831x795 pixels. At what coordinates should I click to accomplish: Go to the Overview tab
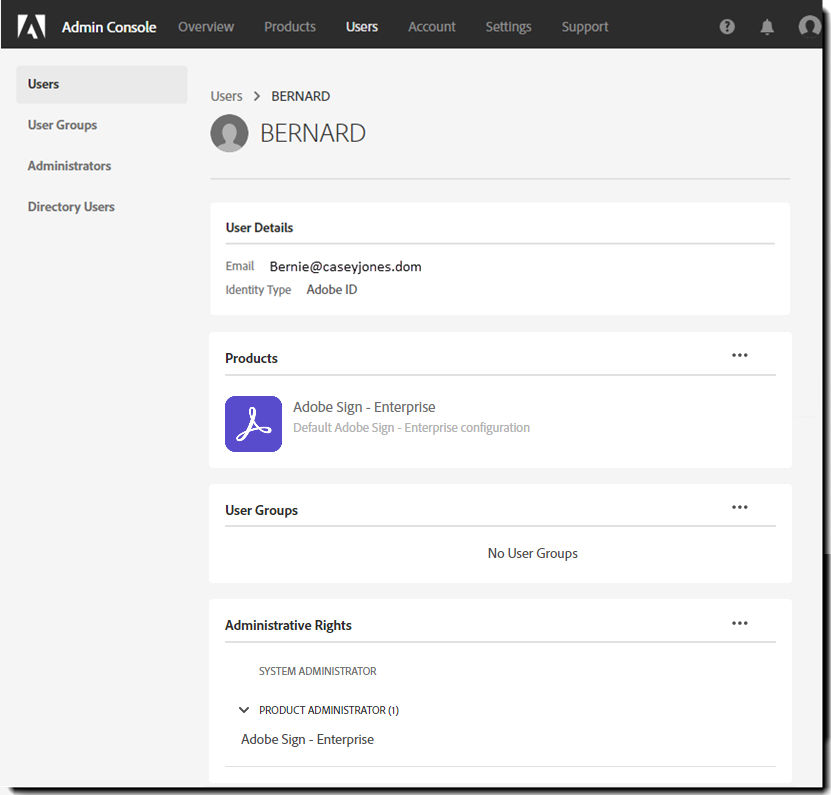click(206, 26)
